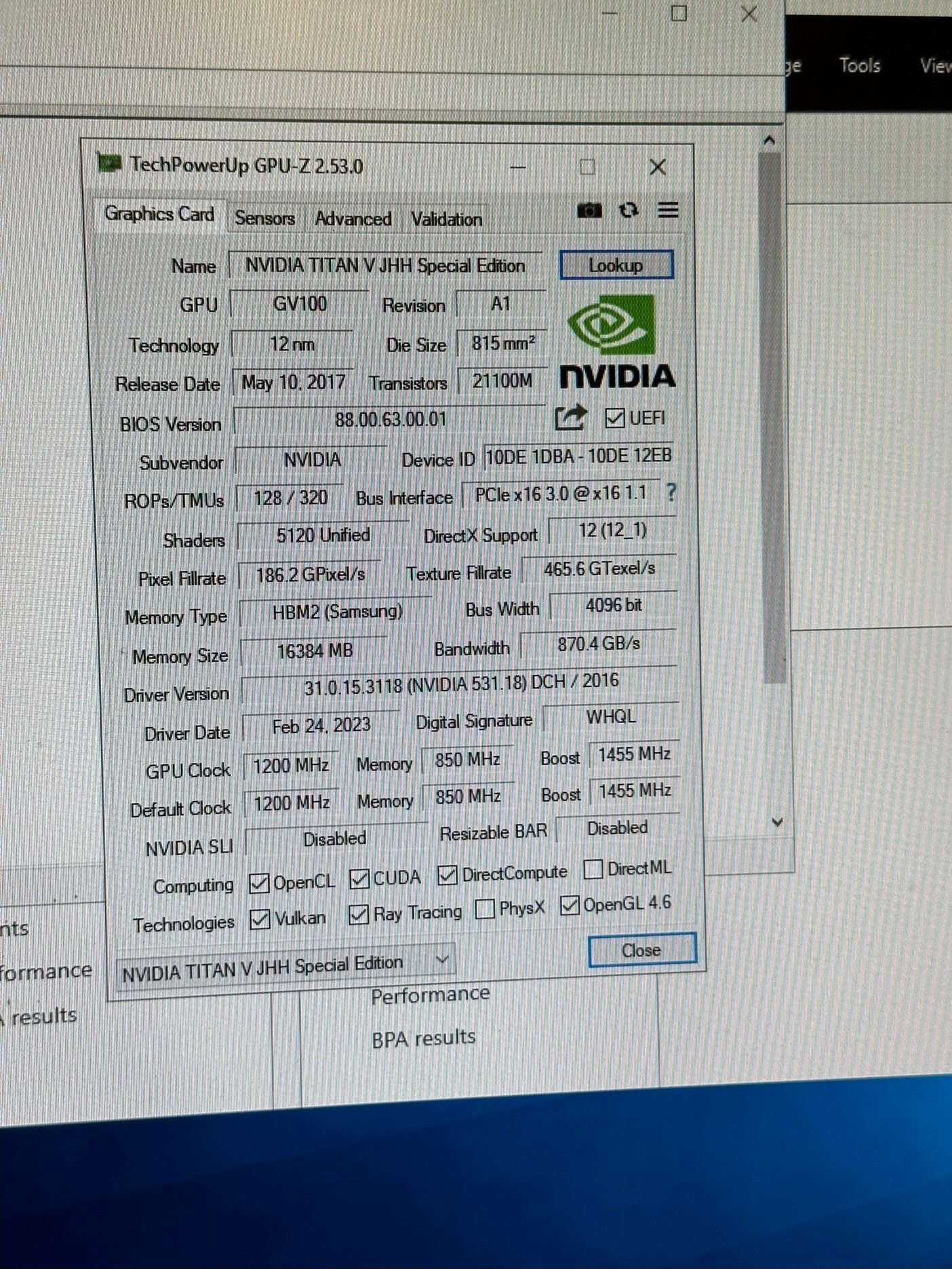Screen dimensions: 952x1269
Task: Click the Revision value A1
Action: tap(500, 303)
